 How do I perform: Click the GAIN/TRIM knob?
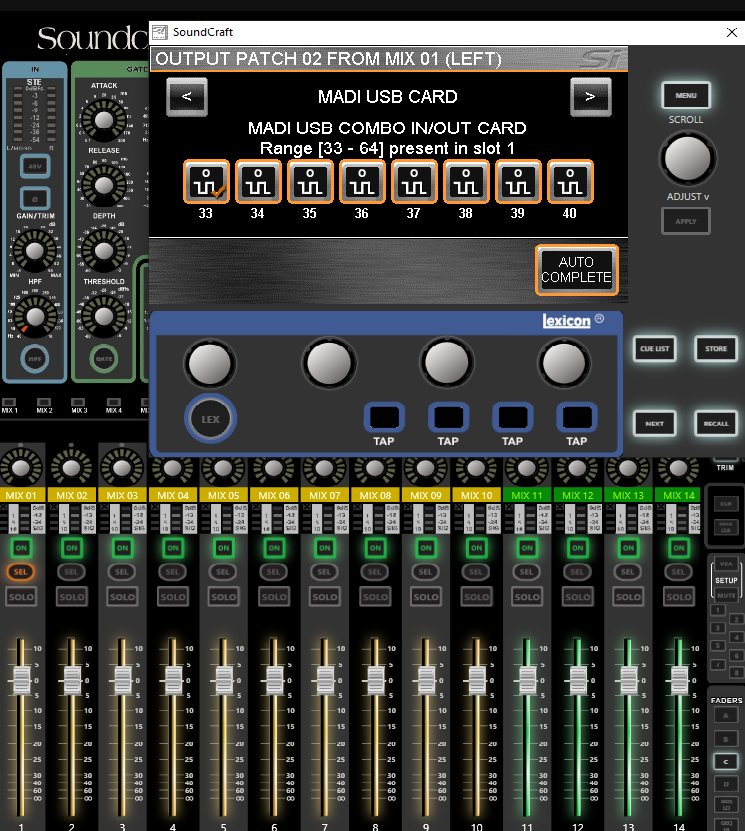click(x=34, y=251)
